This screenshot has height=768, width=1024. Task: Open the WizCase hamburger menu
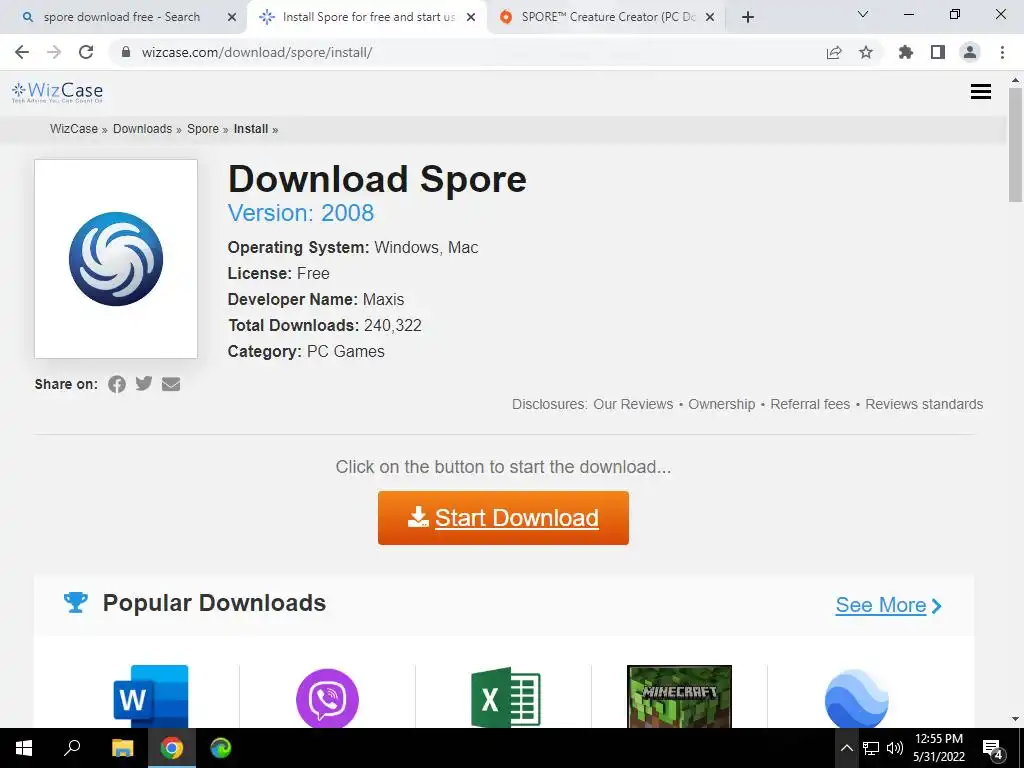[980, 92]
